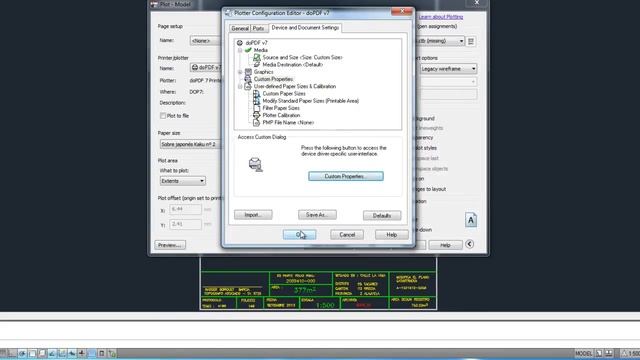The height and width of the screenshot is (360, 640).
Task: Switch to the Ports tab
Action: click(258, 28)
